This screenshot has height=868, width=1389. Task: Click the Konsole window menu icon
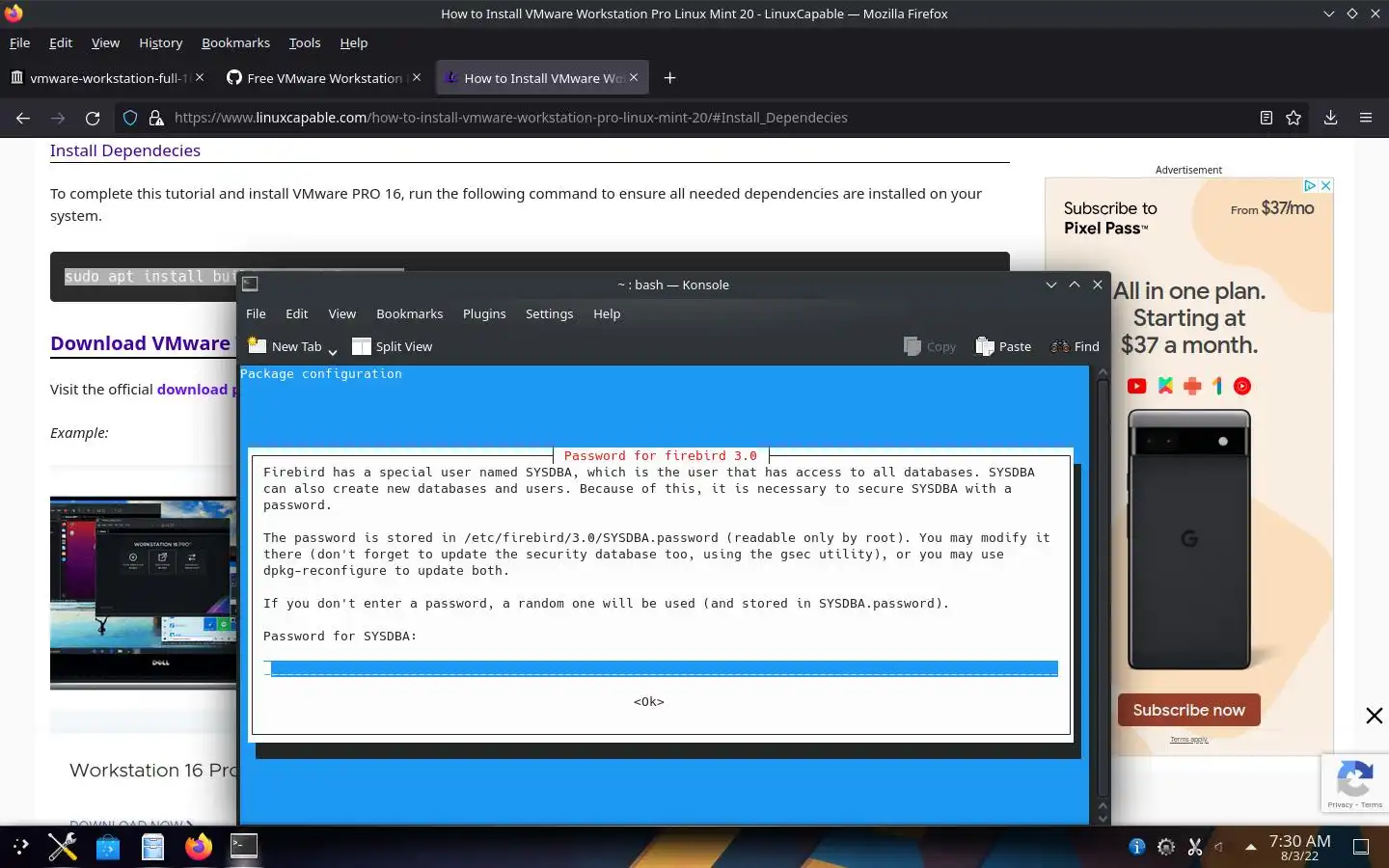(250, 284)
